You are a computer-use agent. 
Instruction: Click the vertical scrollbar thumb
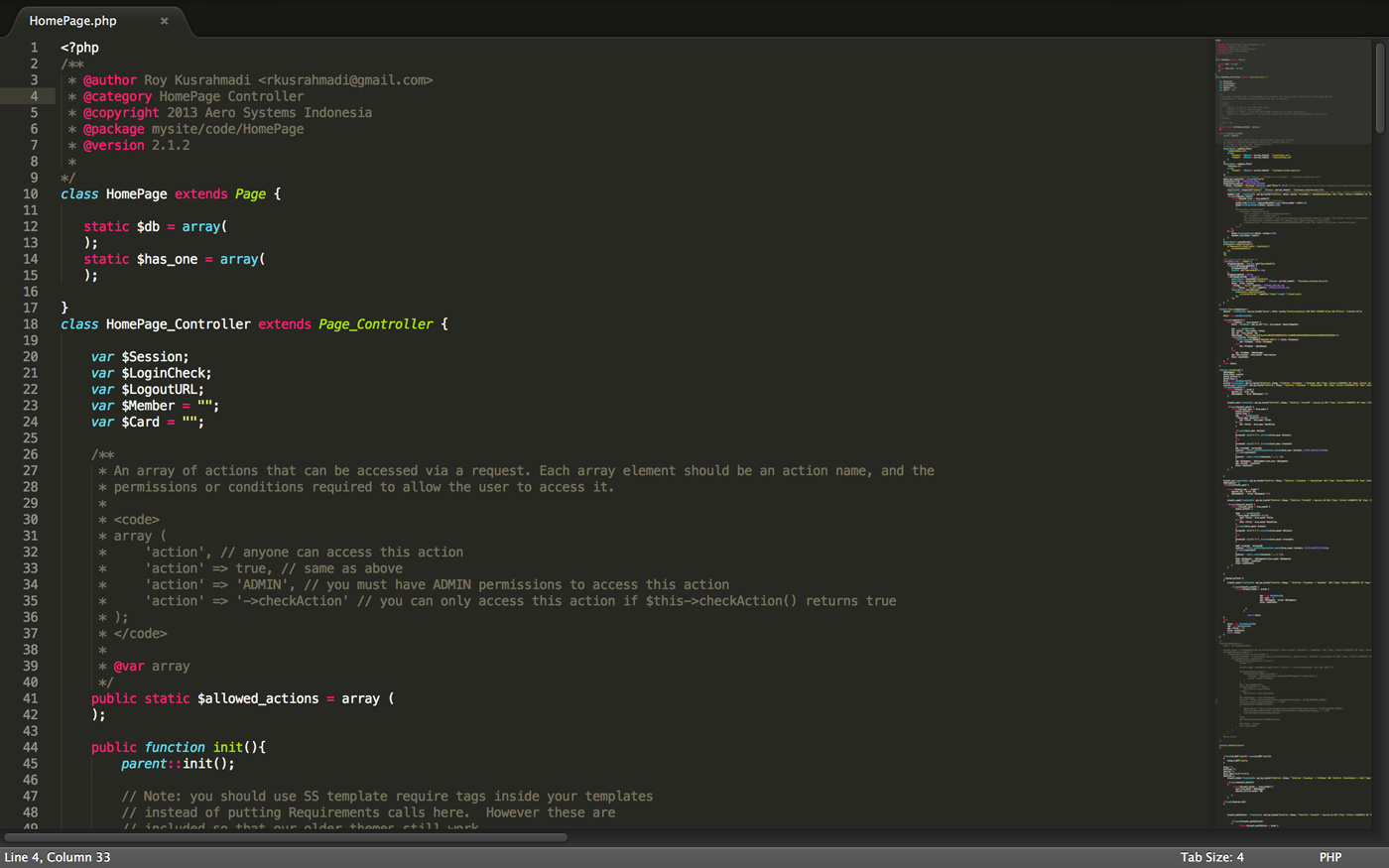click(1380, 87)
